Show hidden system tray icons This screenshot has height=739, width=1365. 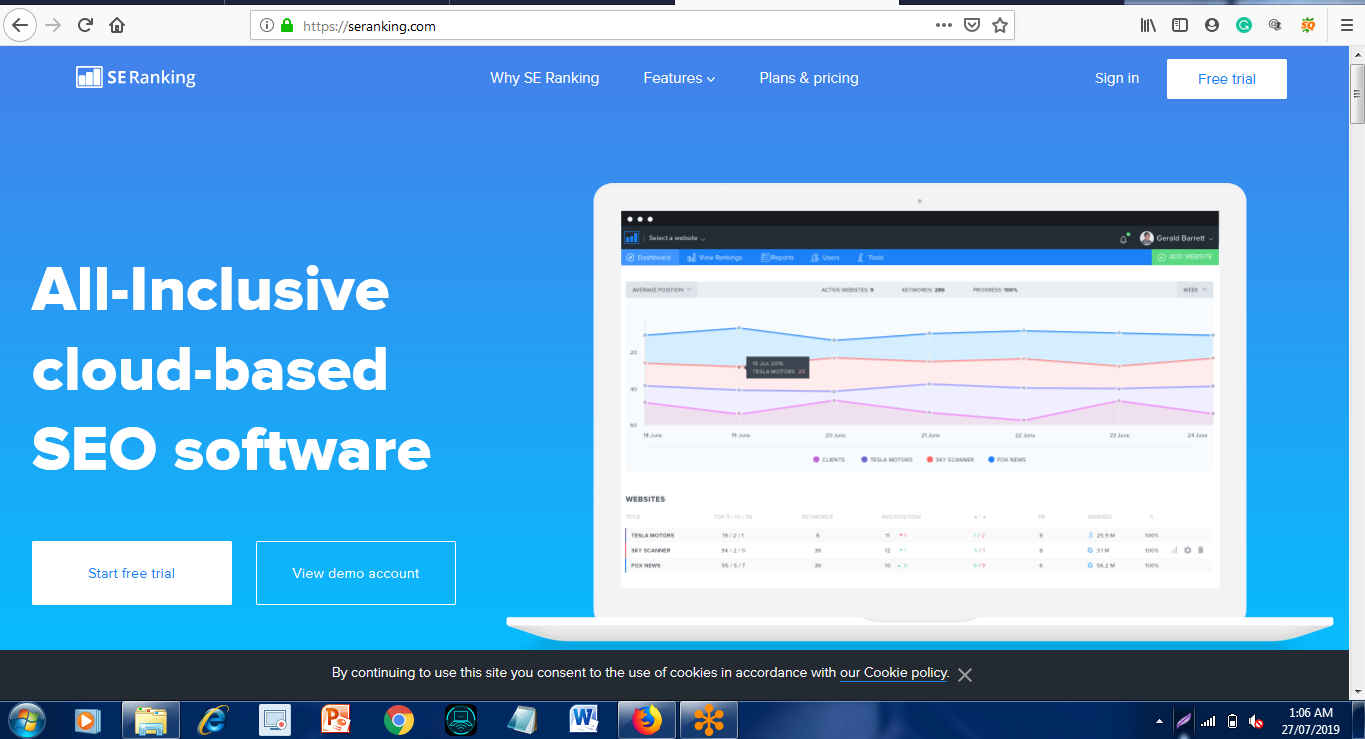1159,721
